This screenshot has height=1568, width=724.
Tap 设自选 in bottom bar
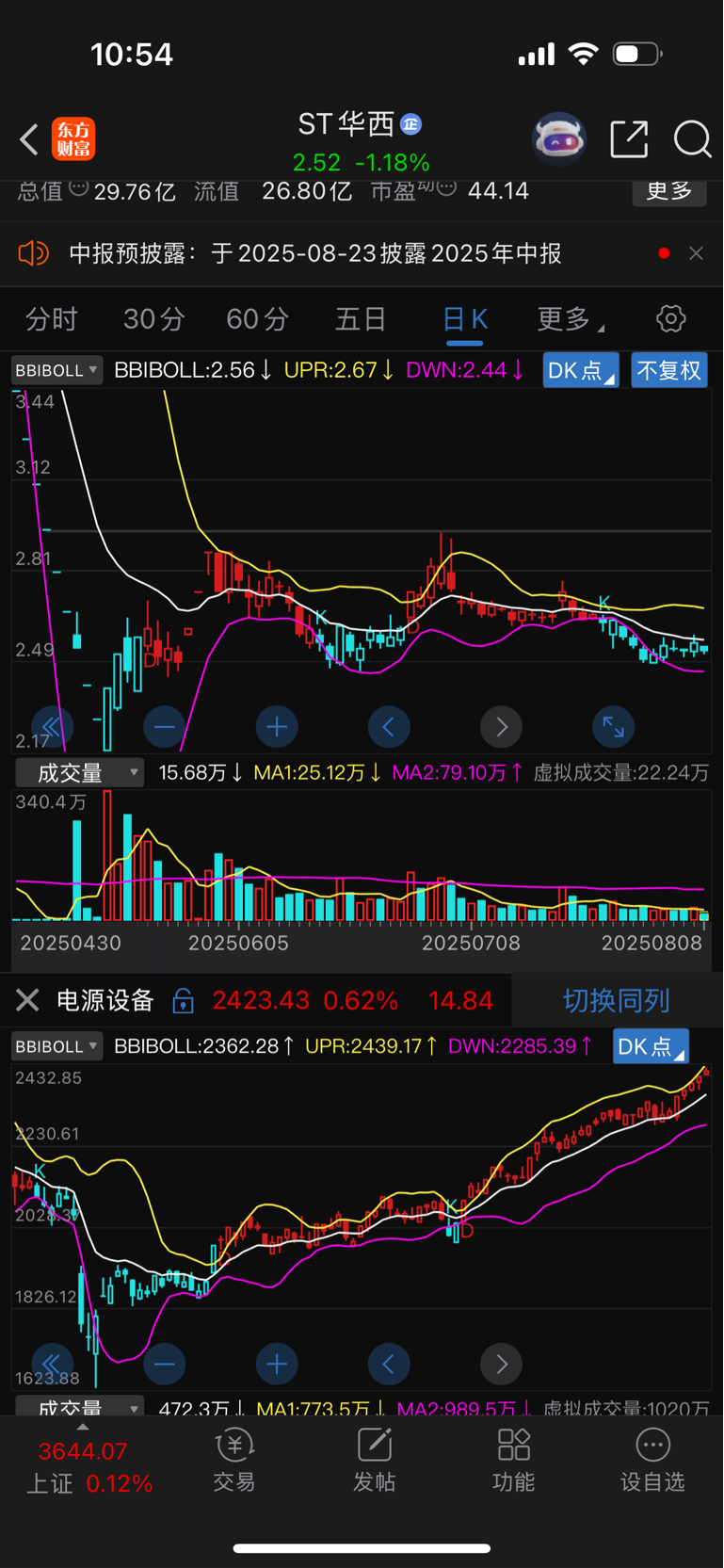point(652,1461)
